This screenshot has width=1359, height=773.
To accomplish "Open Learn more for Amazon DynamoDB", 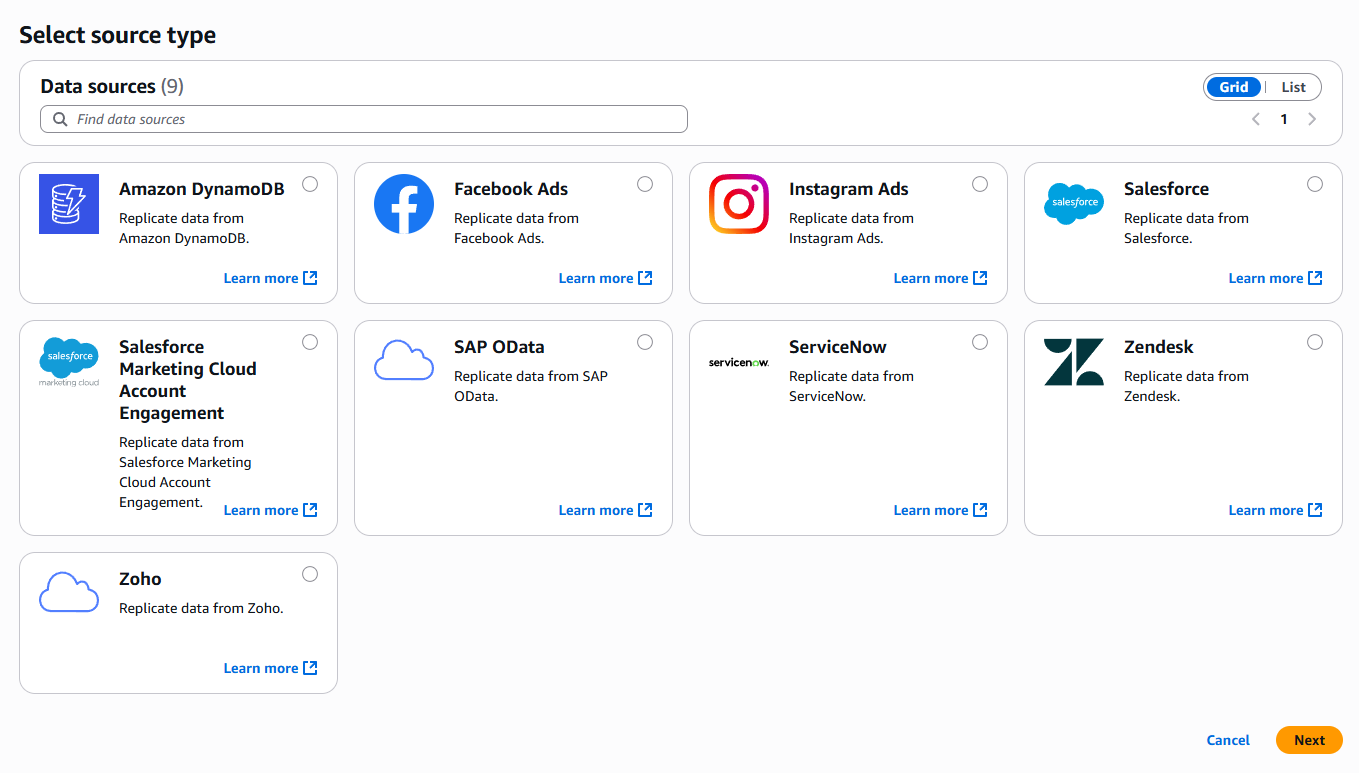I will tap(270, 278).
